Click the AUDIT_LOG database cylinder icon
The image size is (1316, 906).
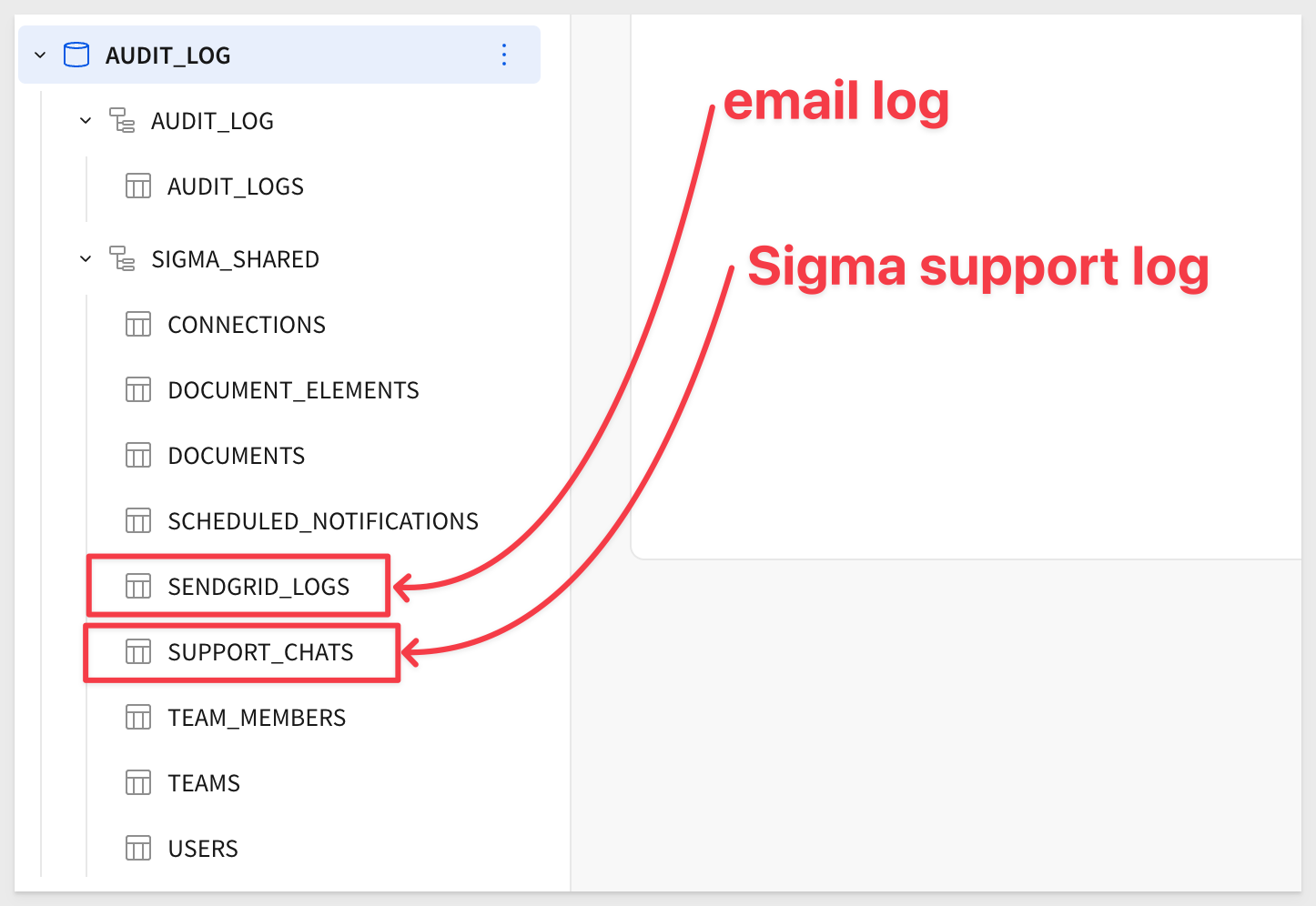click(x=76, y=55)
